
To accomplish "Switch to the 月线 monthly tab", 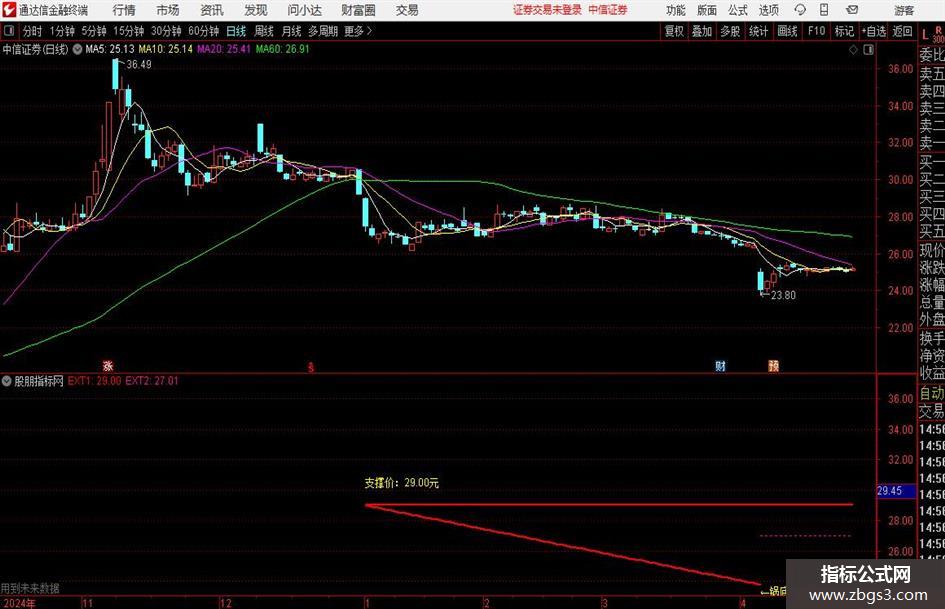I will pos(291,31).
